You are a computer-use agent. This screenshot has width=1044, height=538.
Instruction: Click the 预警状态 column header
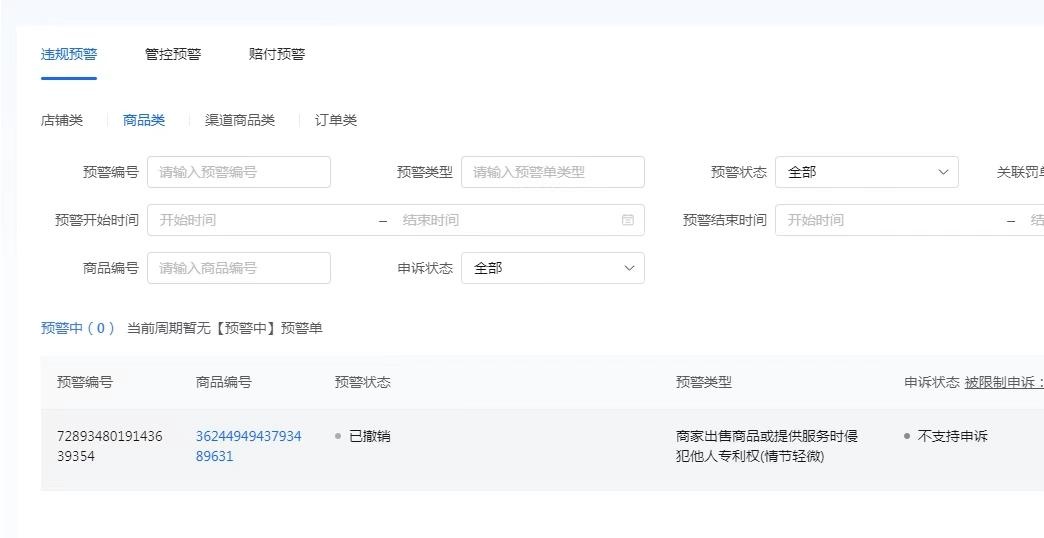[362, 382]
